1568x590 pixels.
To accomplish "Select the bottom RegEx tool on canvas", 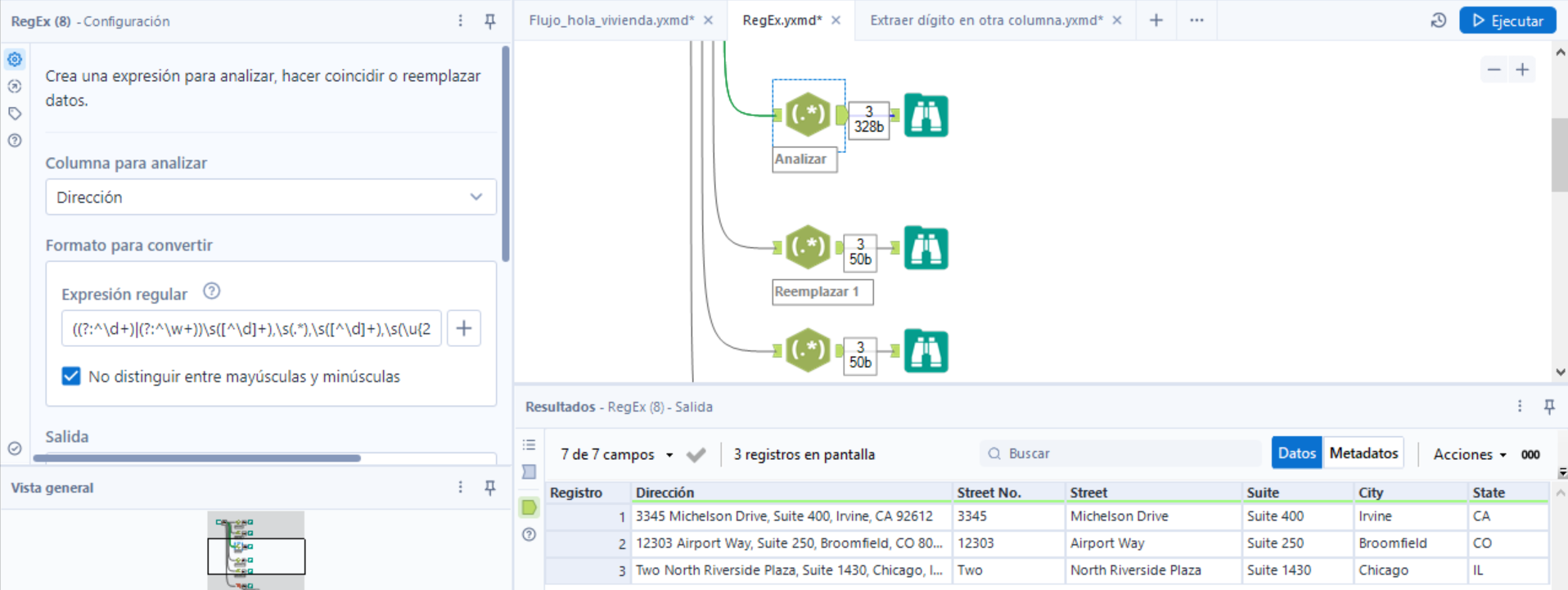I will (808, 350).
